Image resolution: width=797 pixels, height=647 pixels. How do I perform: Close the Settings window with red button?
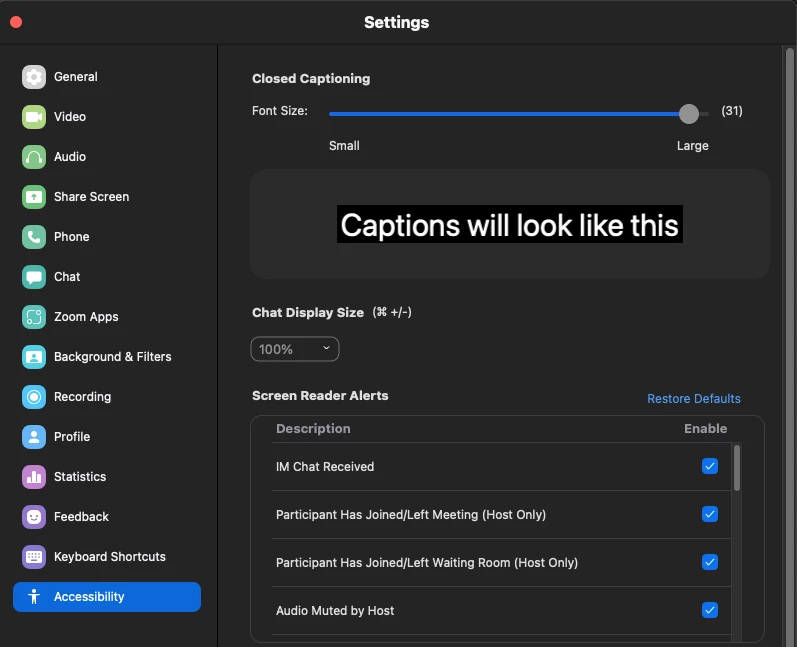pyautogui.click(x=16, y=22)
